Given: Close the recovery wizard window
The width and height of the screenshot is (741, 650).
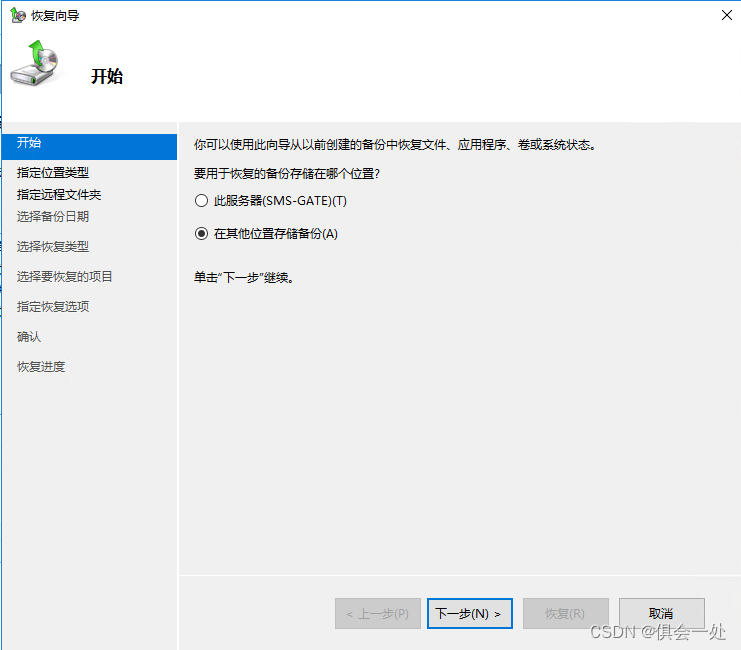Looking at the screenshot, I should [727, 15].
